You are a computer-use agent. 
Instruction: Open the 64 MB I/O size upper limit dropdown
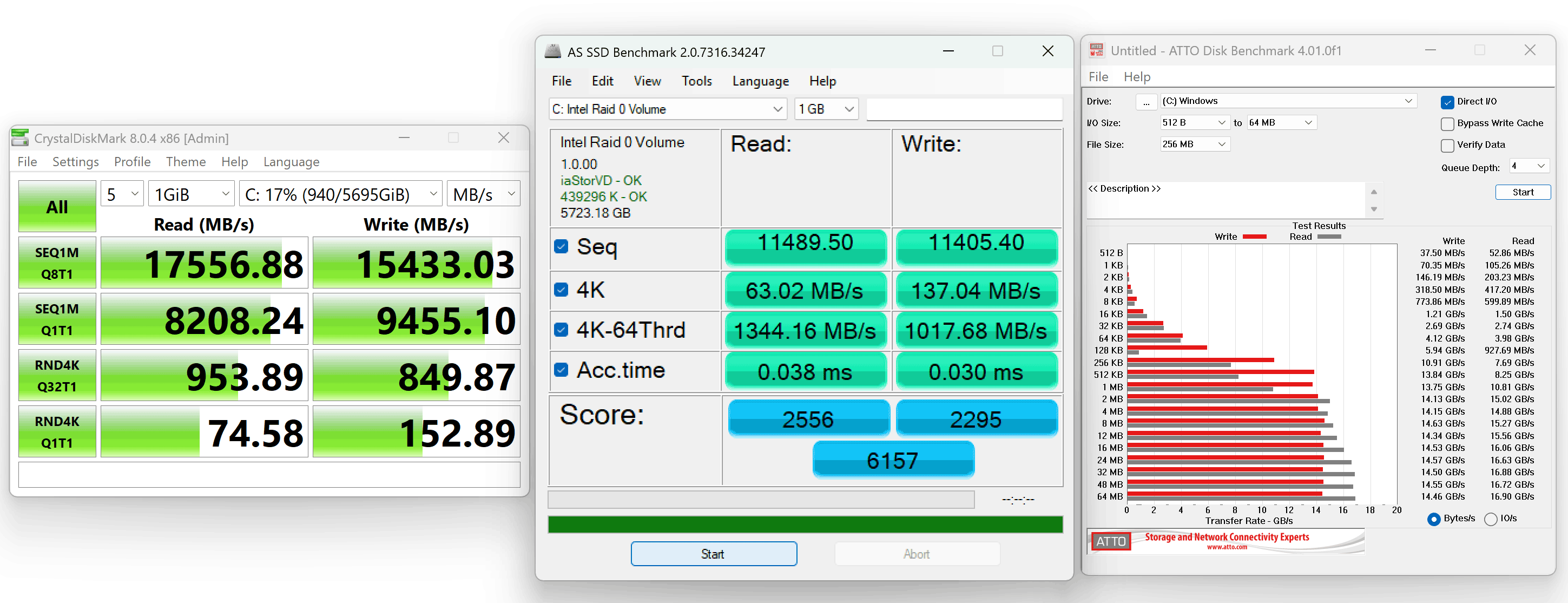[x=1282, y=122]
